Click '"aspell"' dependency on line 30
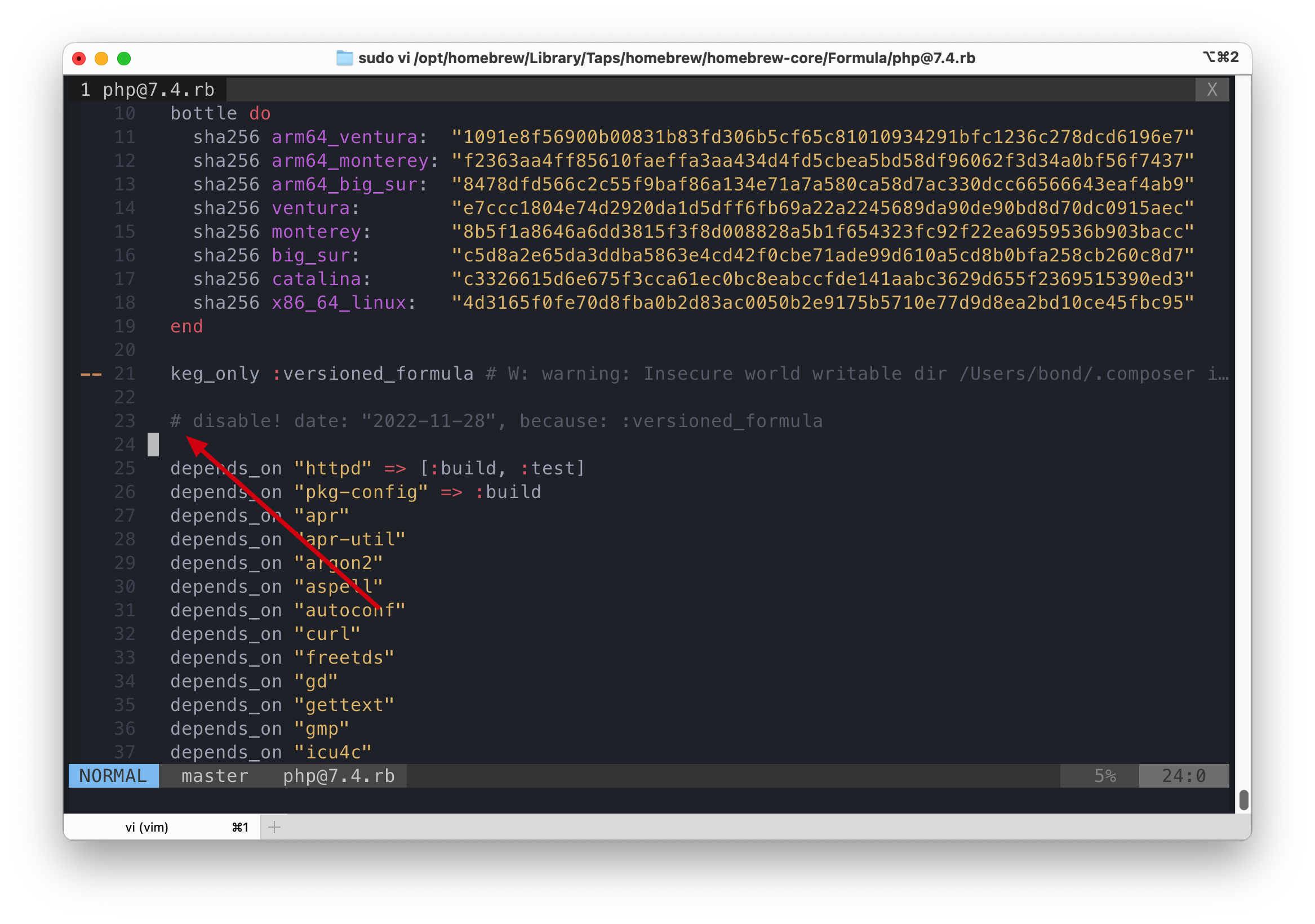The image size is (1315, 924). [x=339, y=587]
